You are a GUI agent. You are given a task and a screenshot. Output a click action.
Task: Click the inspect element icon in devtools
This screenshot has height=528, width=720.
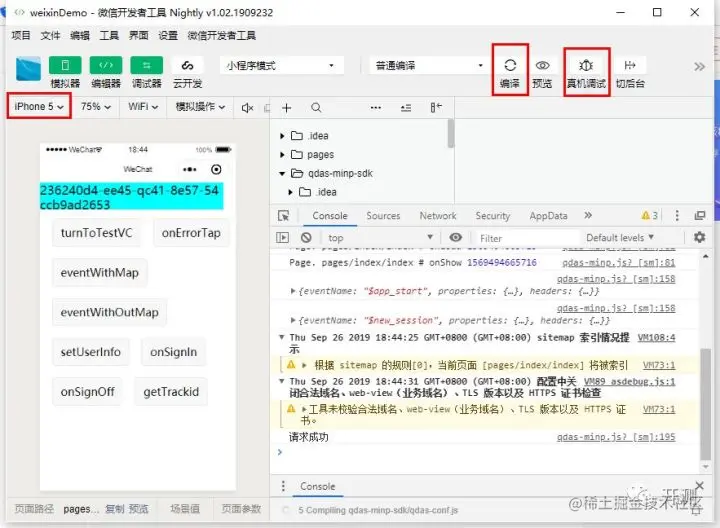pyautogui.click(x=284, y=216)
